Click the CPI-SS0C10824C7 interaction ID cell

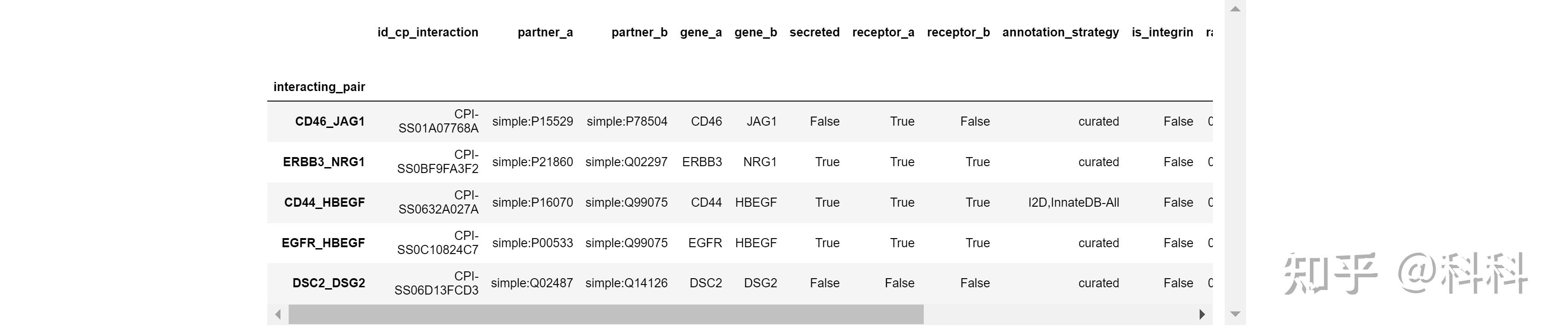tap(438, 243)
